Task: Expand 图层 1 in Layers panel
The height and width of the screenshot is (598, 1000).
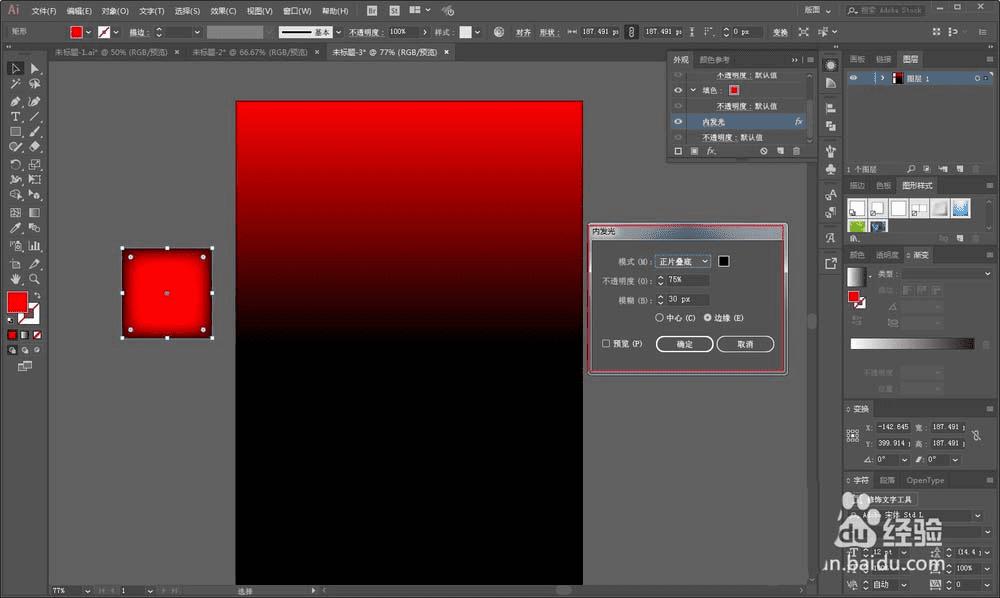Action: click(x=882, y=78)
